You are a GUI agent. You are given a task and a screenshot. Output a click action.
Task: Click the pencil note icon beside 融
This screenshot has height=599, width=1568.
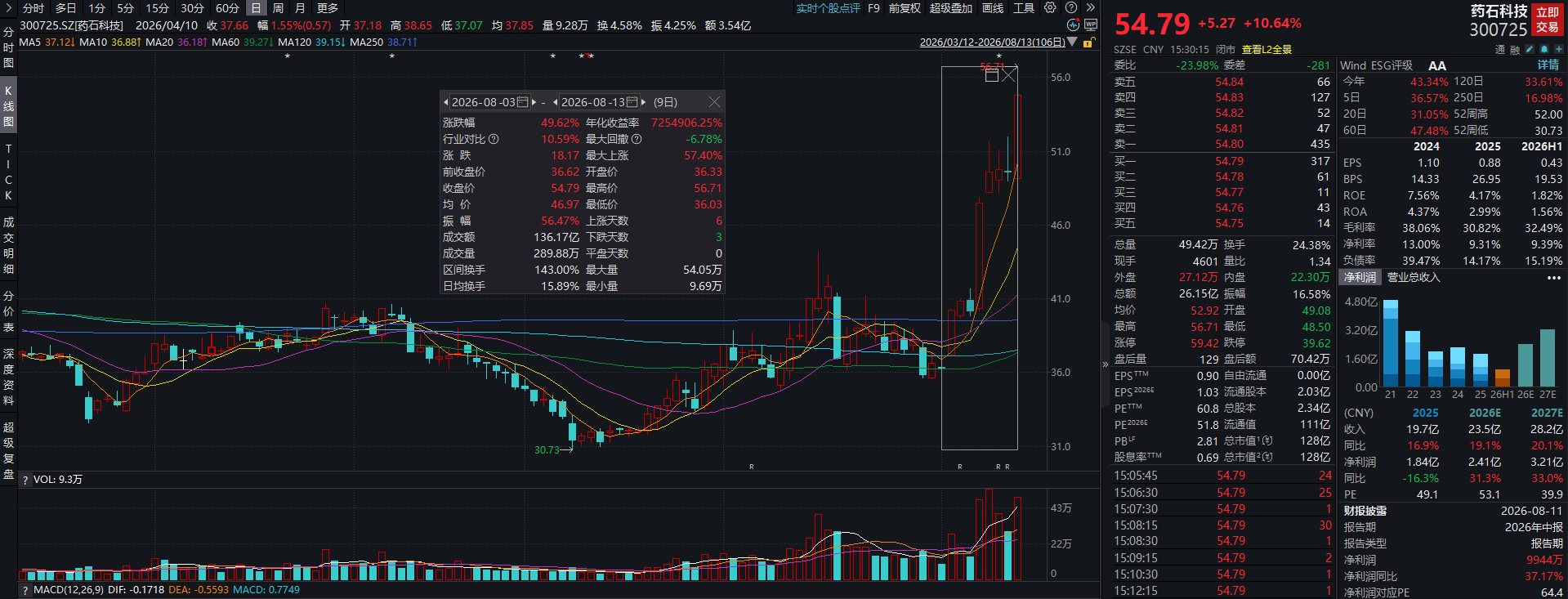pyautogui.click(x=1530, y=49)
